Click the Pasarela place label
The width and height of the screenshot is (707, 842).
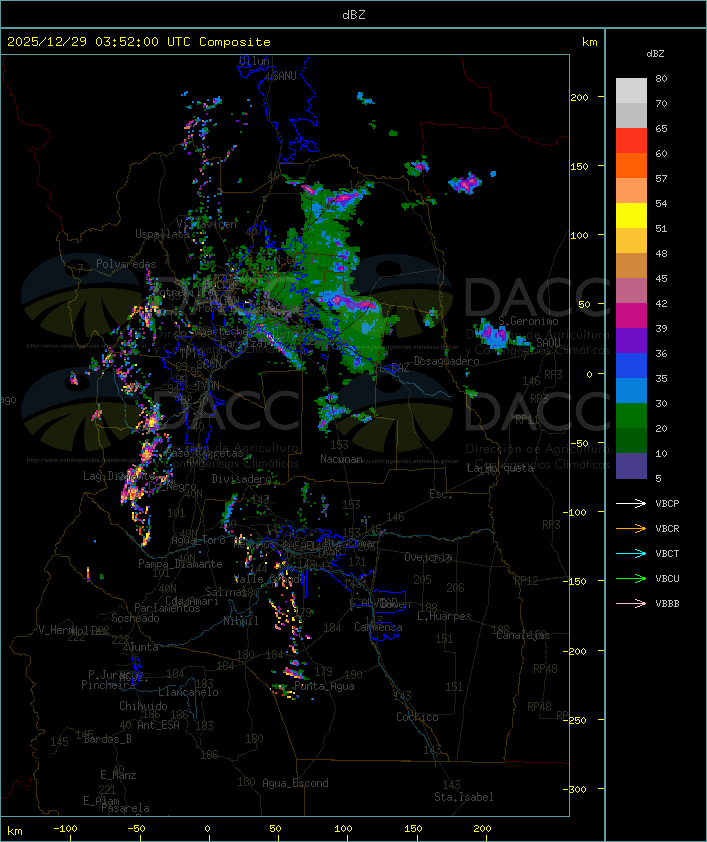126,808
